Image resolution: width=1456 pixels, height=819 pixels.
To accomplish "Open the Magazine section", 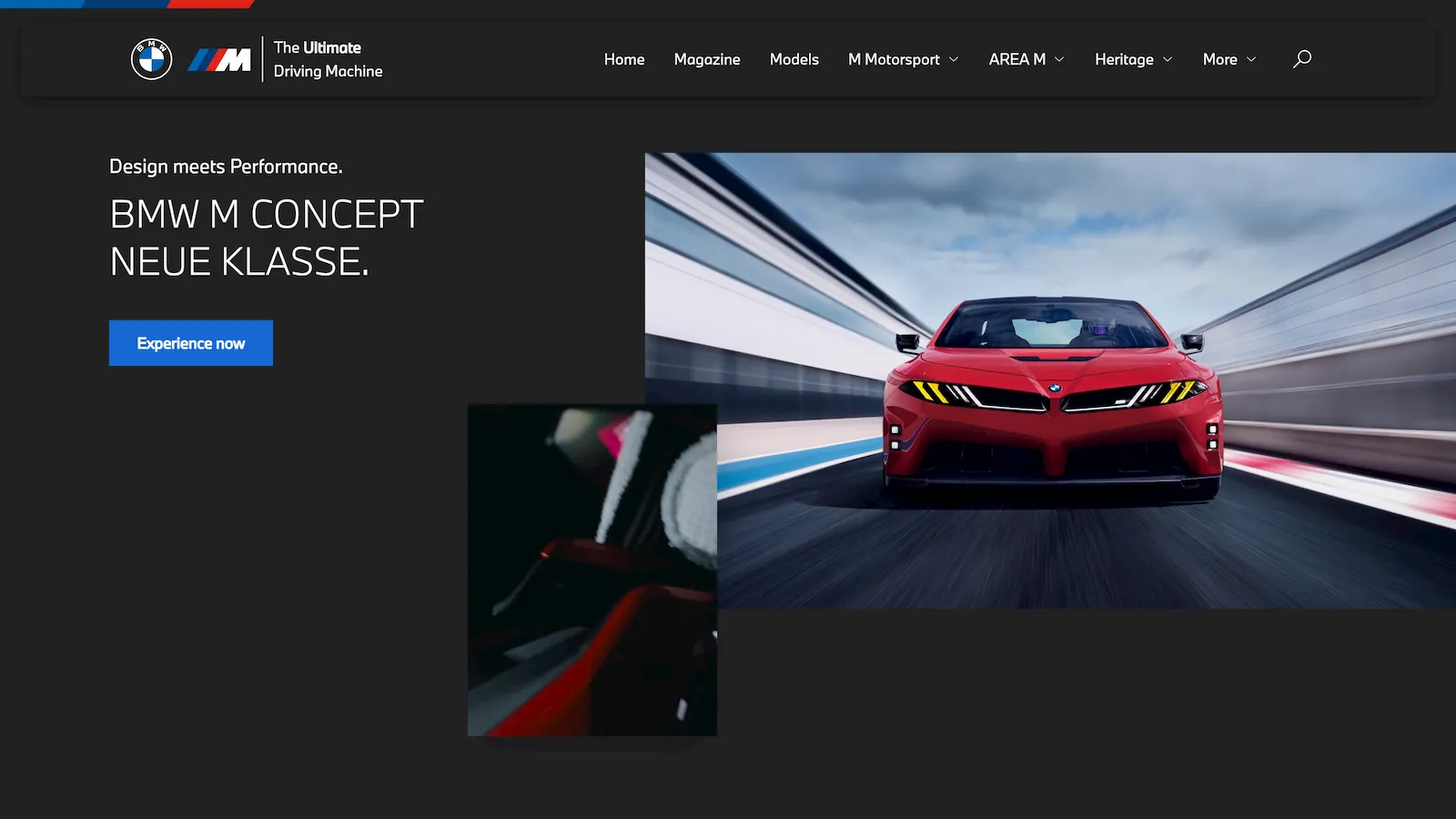I will tap(707, 59).
